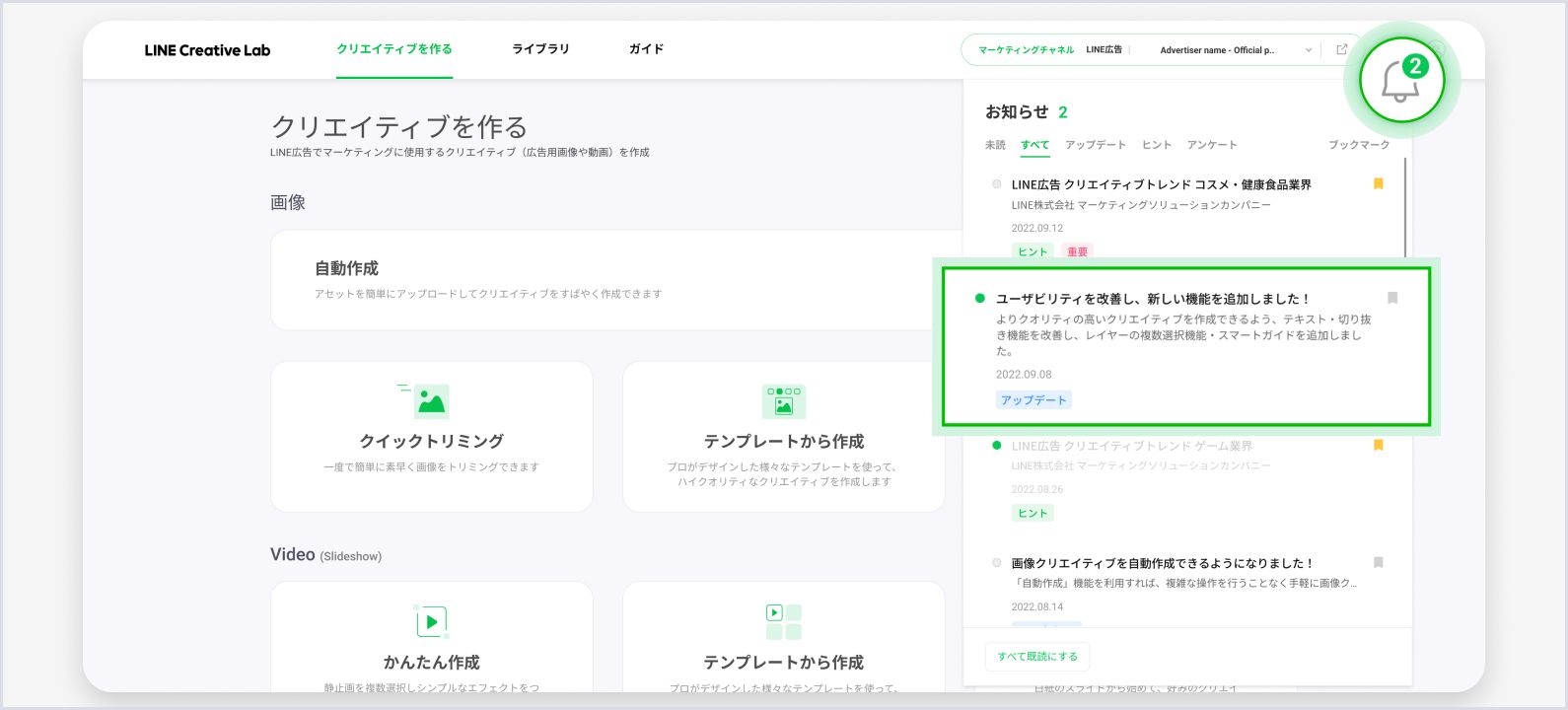Filter notifications by アップデート tab
Image resolution: width=1568 pixels, height=710 pixels.
click(1095, 145)
